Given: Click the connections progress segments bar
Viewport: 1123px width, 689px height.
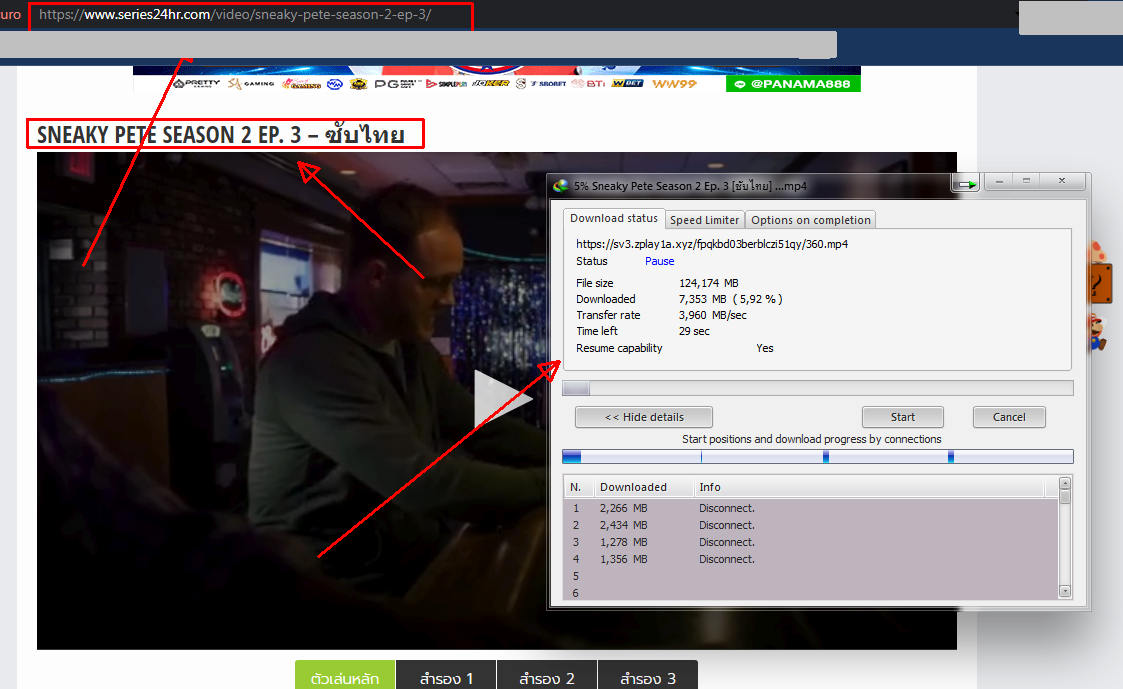Looking at the screenshot, I should pyautogui.click(x=818, y=456).
